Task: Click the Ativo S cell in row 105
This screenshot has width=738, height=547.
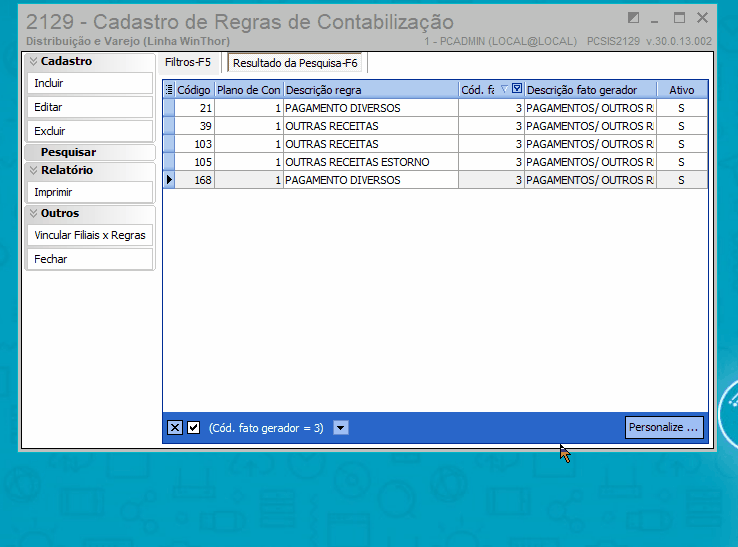Action: [x=682, y=162]
